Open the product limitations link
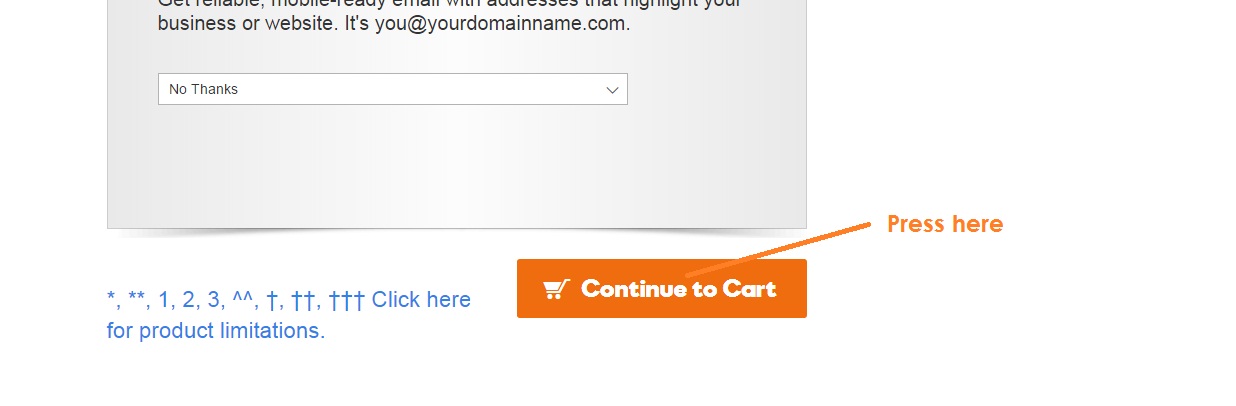The width and height of the screenshot is (1236, 406). (289, 314)
